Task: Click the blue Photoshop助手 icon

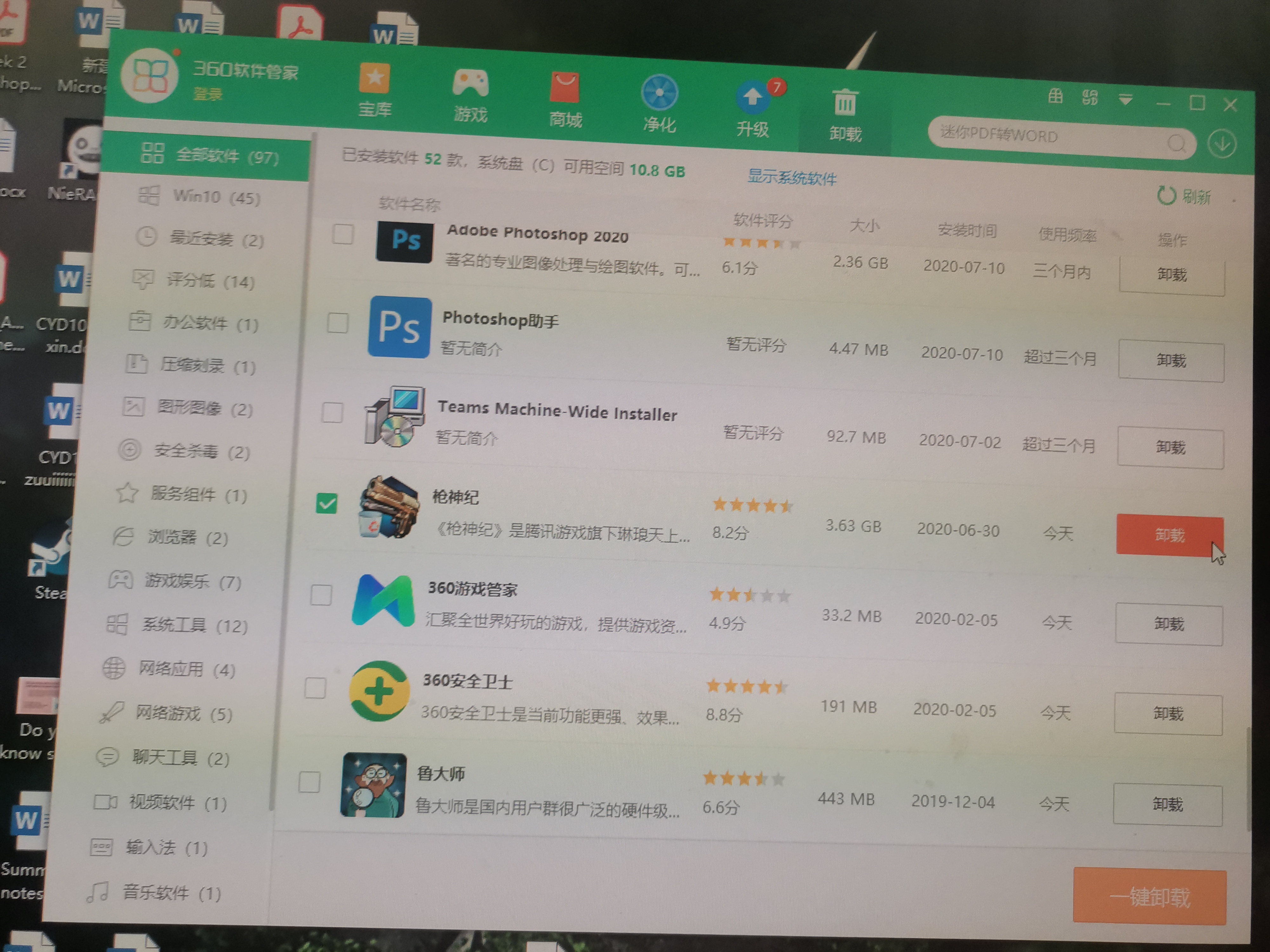Action: pos(400,327)
